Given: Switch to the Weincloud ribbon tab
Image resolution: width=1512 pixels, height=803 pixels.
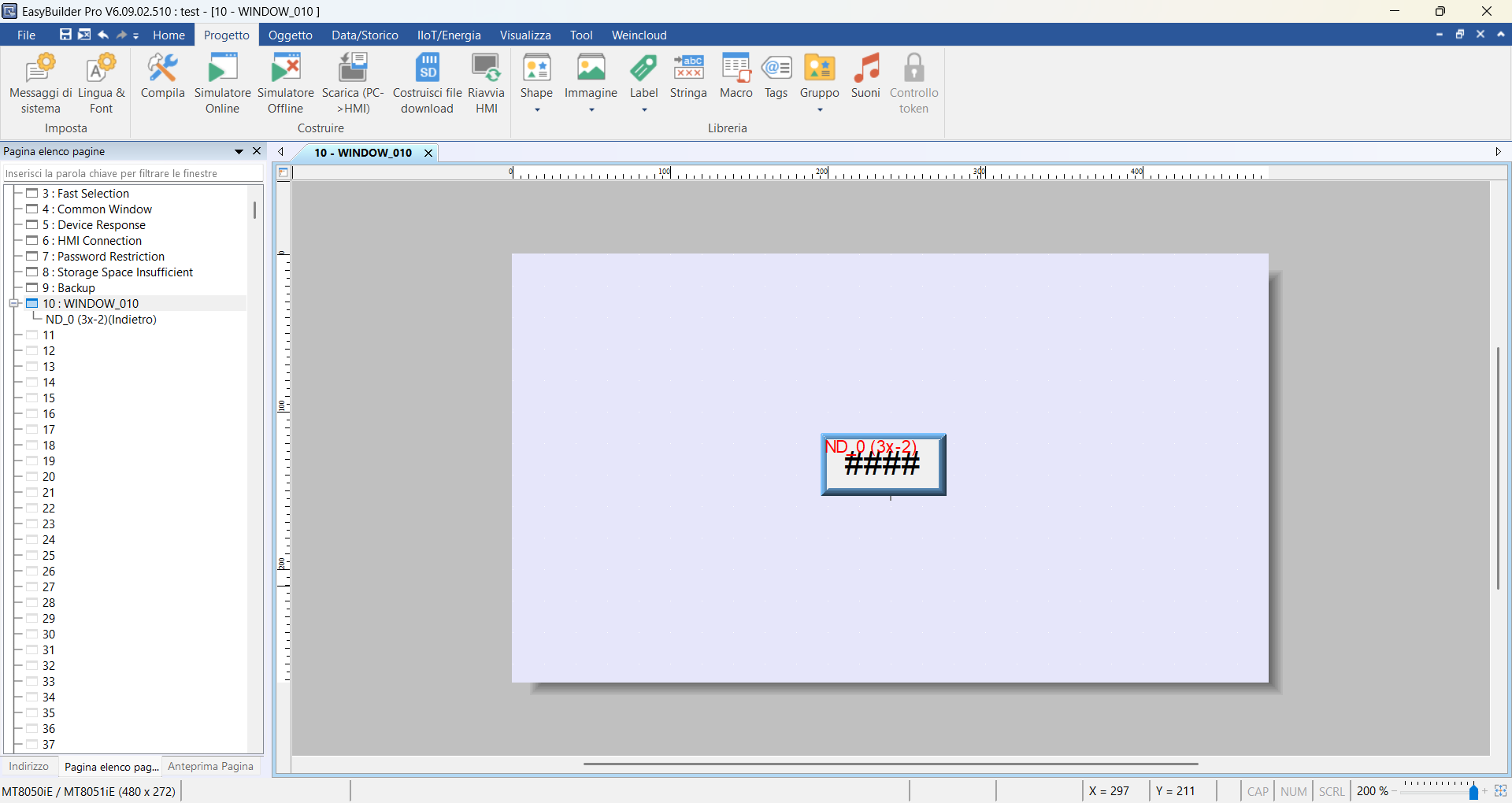Looking at the screenshot, I should [639, 35].
